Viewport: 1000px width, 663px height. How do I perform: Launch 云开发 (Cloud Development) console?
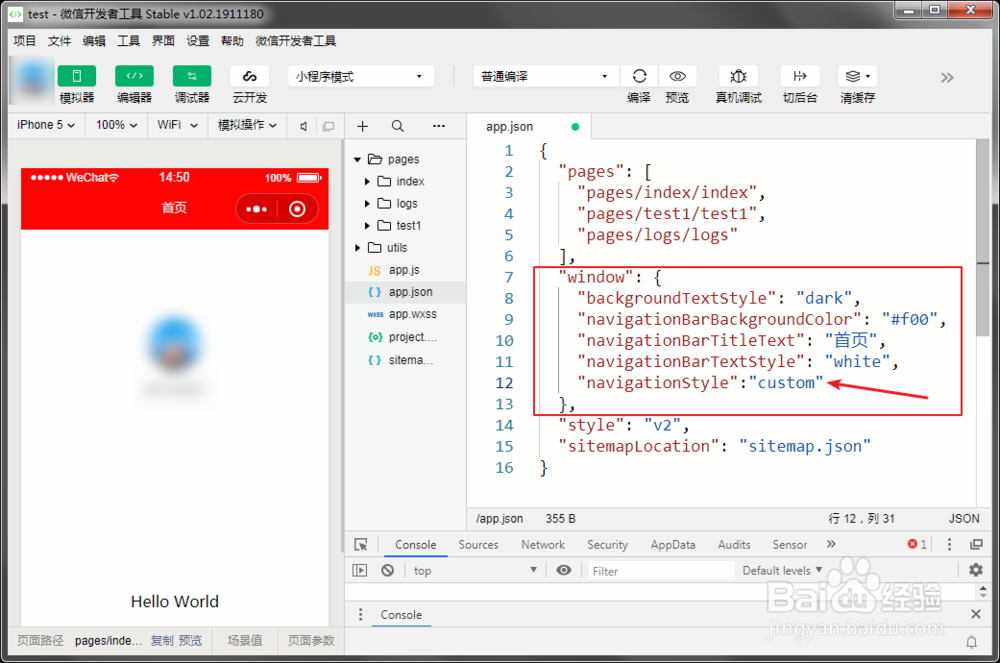click(249, 76)
